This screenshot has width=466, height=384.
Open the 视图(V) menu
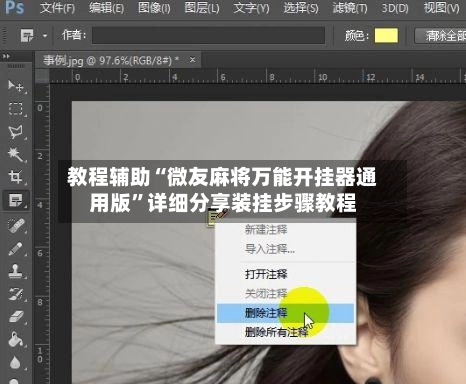point(442,7)
